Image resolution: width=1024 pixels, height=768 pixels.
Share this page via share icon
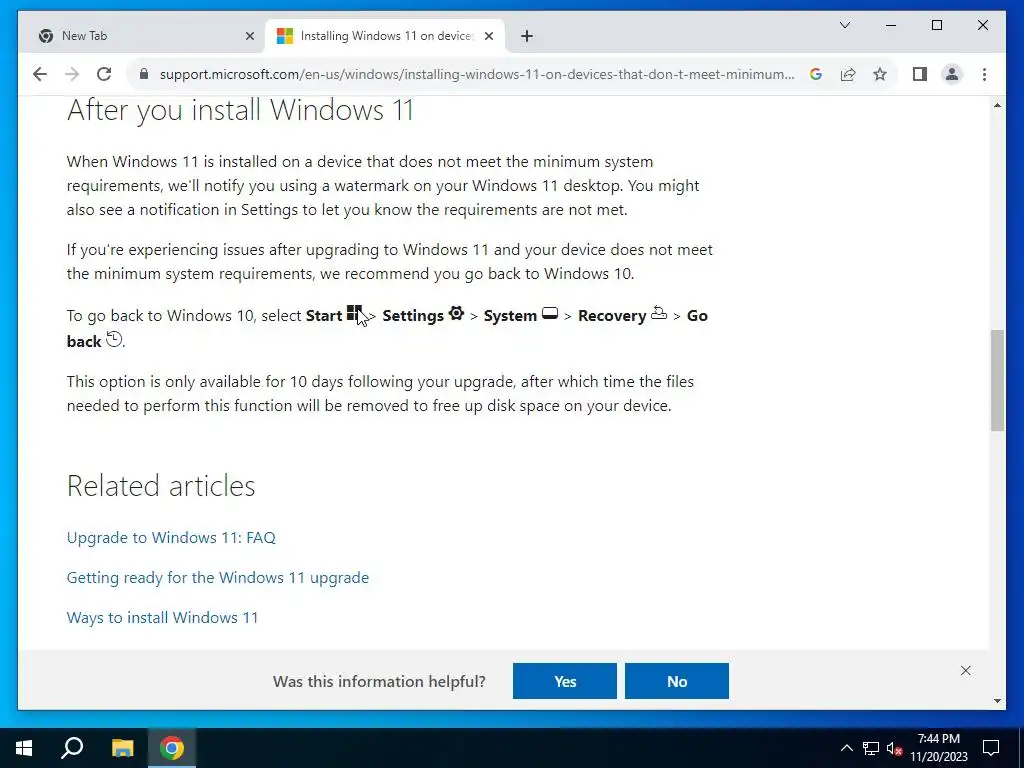pyautogui.click(x=848, y=74)
